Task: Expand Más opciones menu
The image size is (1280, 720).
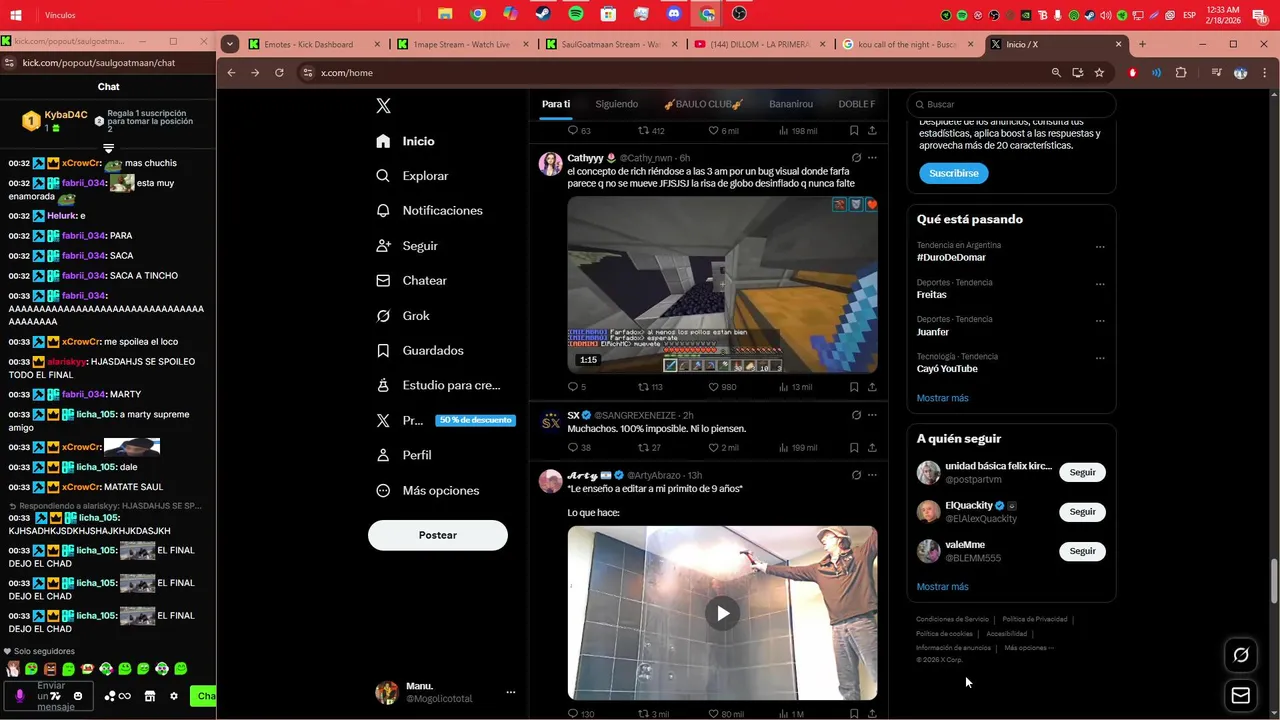Action: (428, 490)
